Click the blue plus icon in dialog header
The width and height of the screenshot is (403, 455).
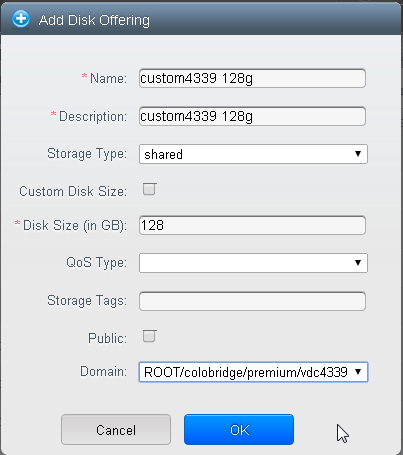point(21,19)
